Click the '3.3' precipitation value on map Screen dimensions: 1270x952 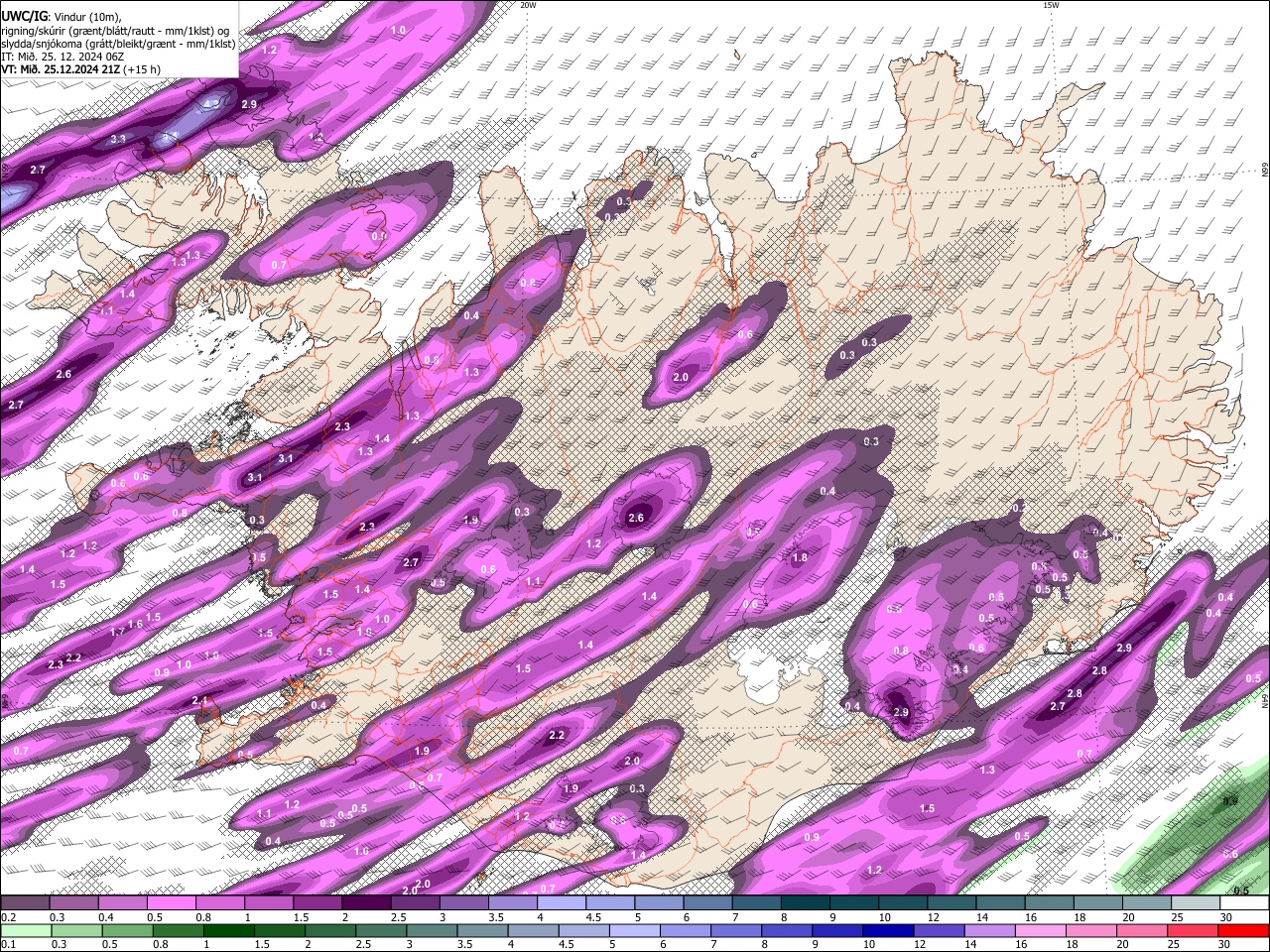click(117, 139)
